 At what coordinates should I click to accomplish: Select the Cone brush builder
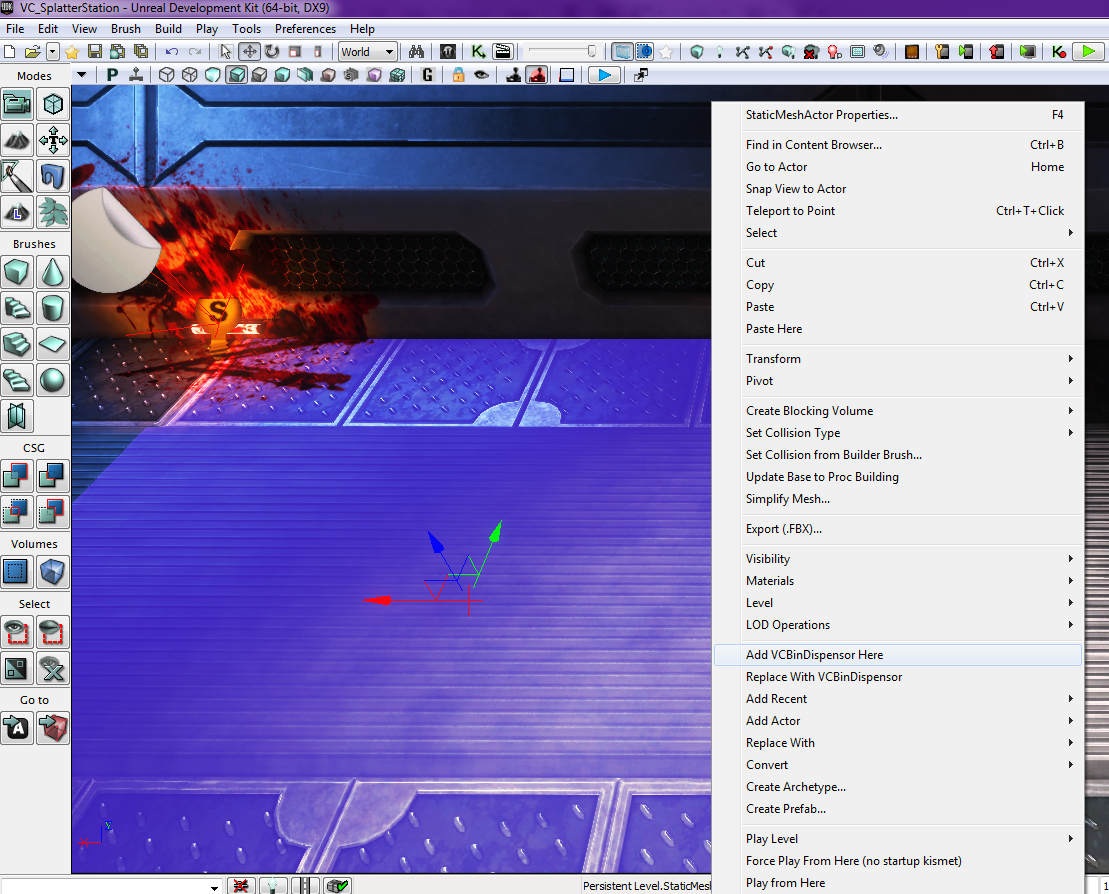(x=53, y=272)
